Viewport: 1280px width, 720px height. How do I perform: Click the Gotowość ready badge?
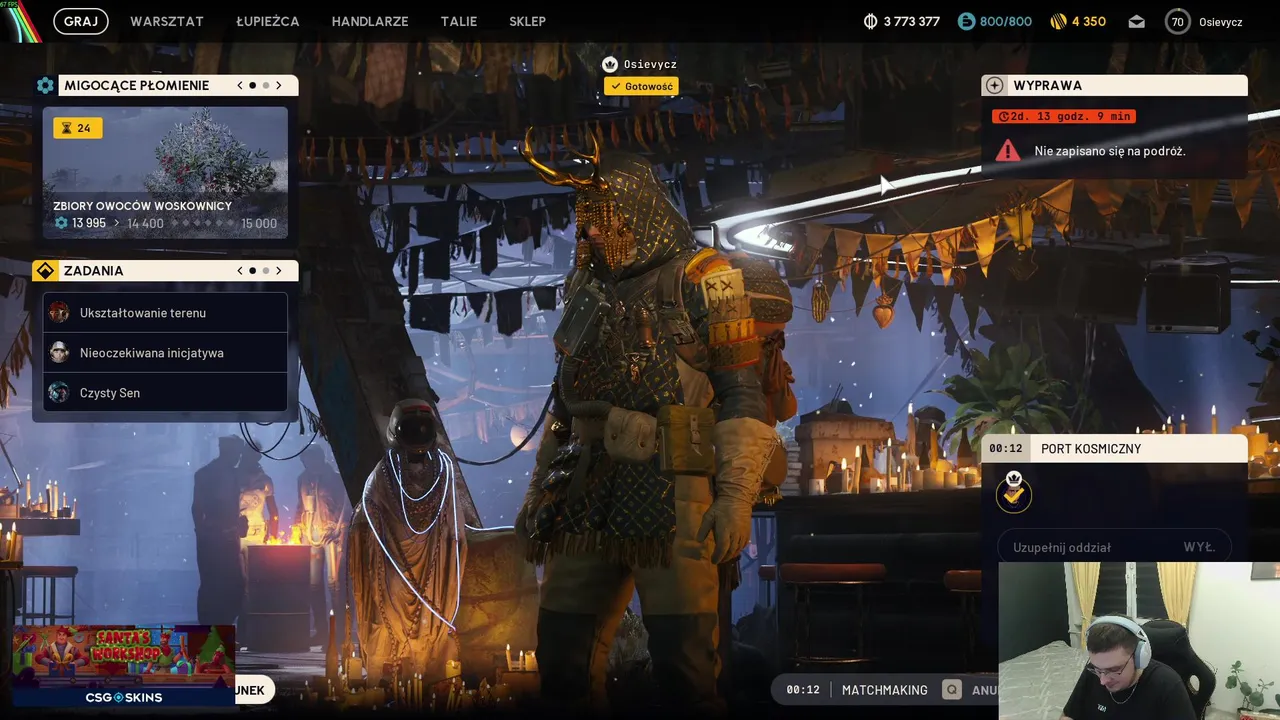click(641, 87)
